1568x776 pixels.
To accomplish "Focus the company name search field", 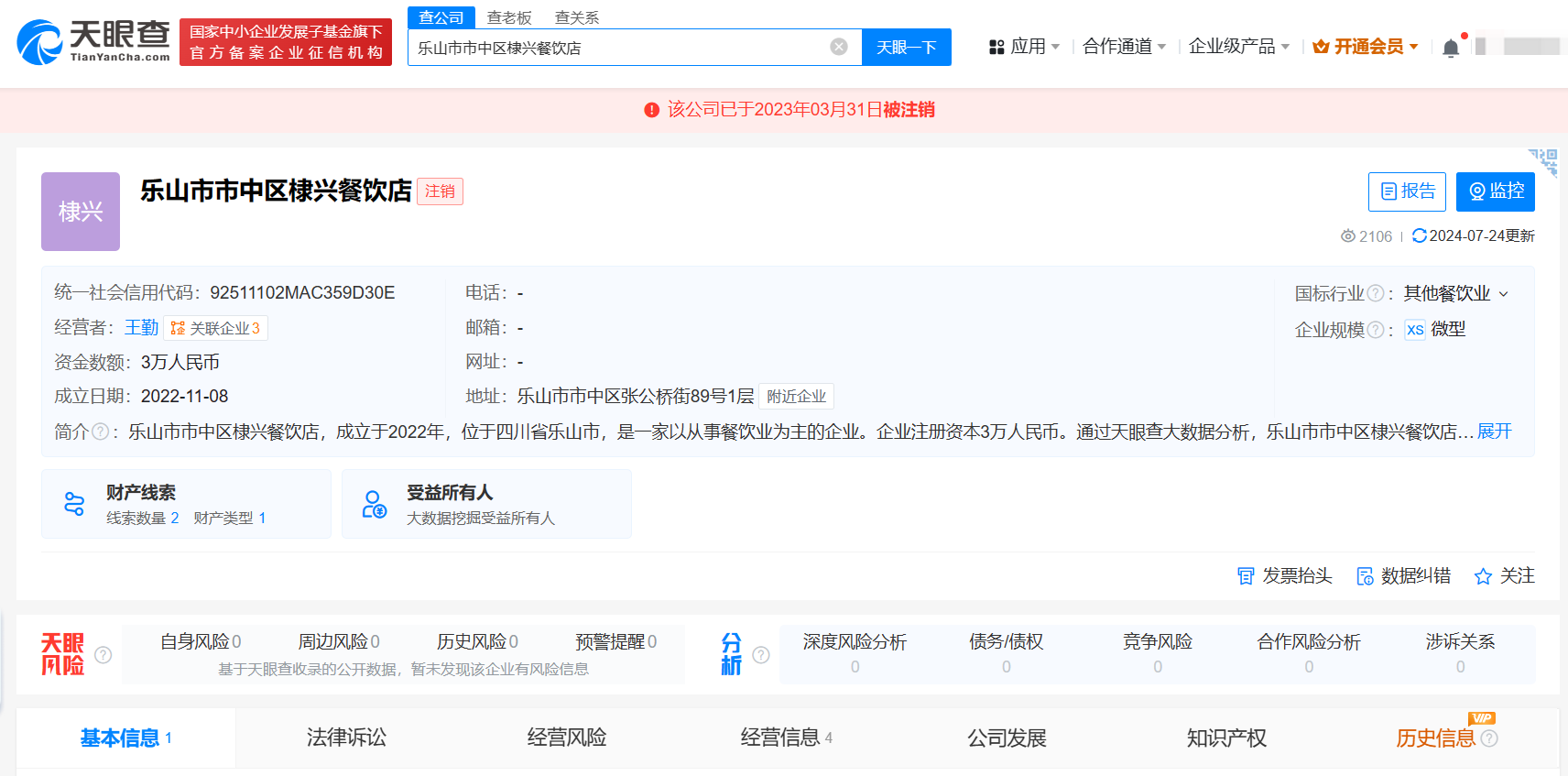I will click(619, 47).
